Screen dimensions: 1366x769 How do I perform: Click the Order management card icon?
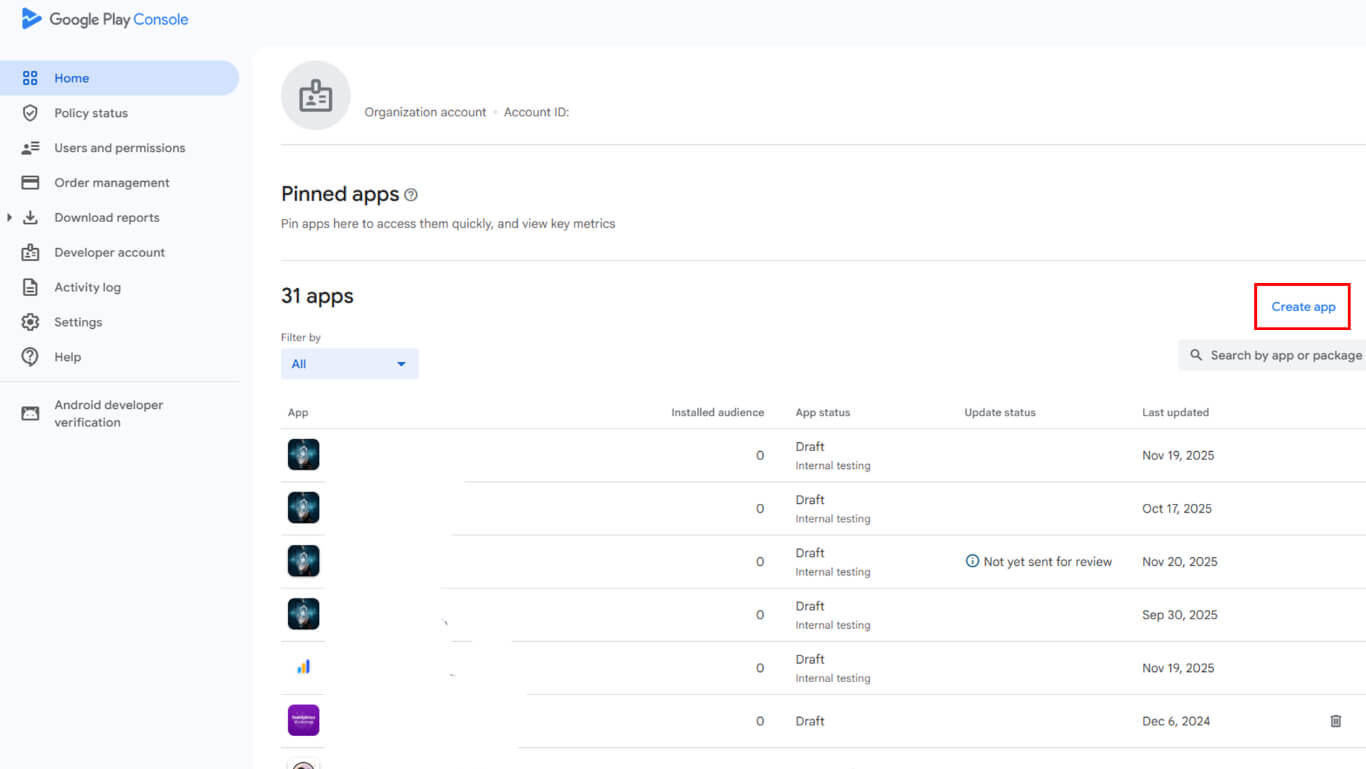tap(30, 183)
